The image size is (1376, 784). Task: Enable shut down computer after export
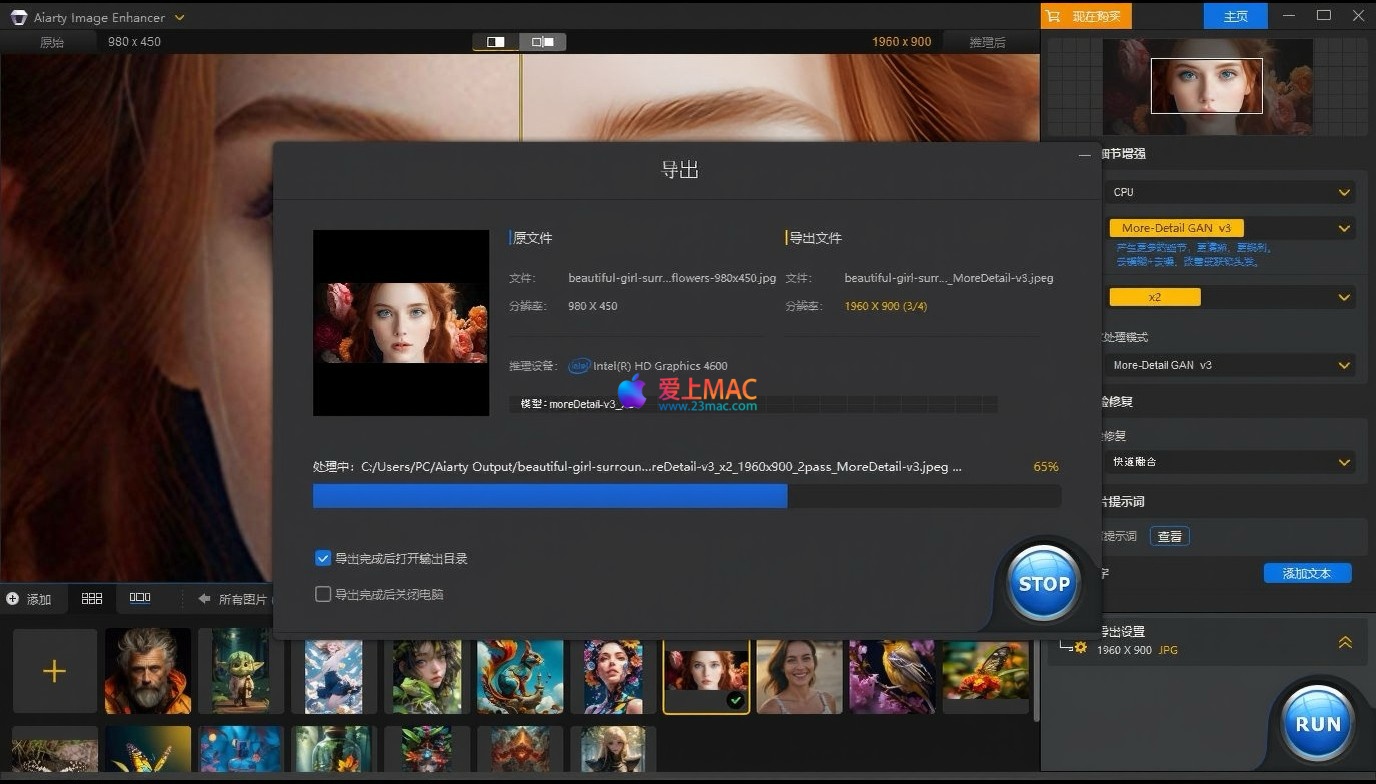[x=323, y=594]
